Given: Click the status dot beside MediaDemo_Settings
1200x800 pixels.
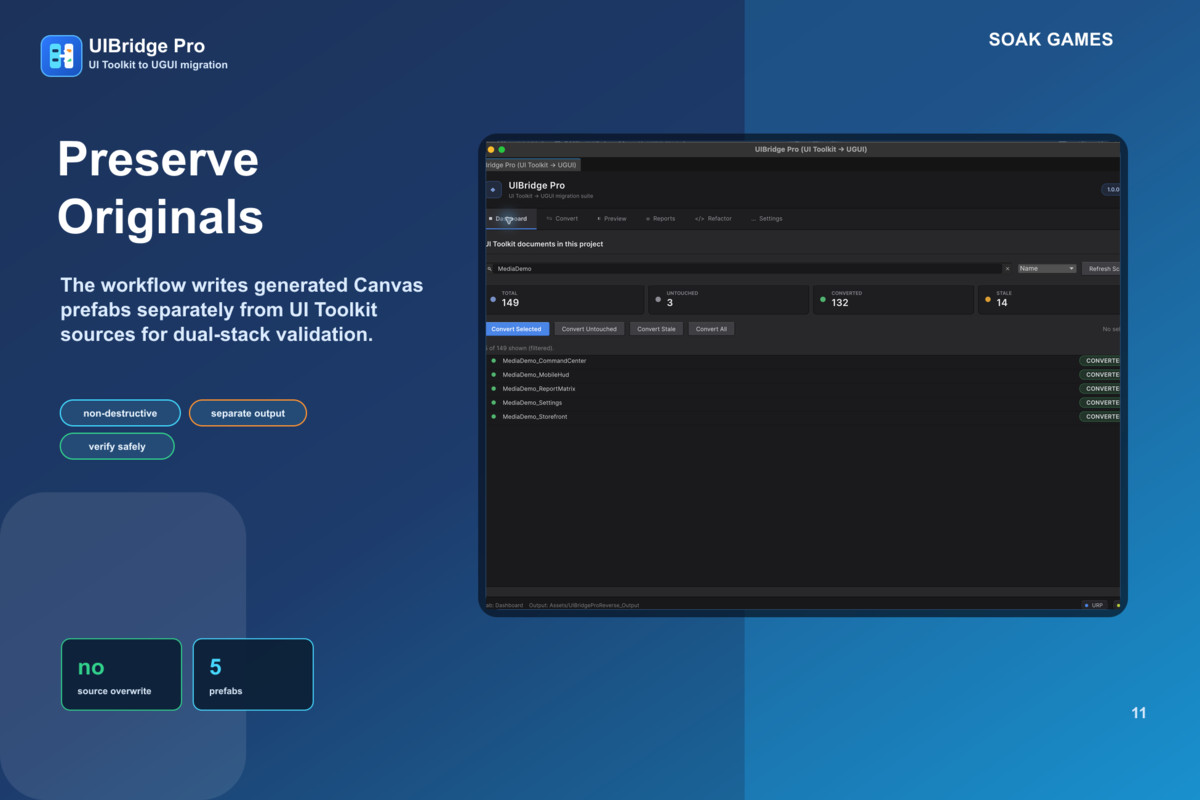Looking at the screenshot, I should [x=493, y=403].
